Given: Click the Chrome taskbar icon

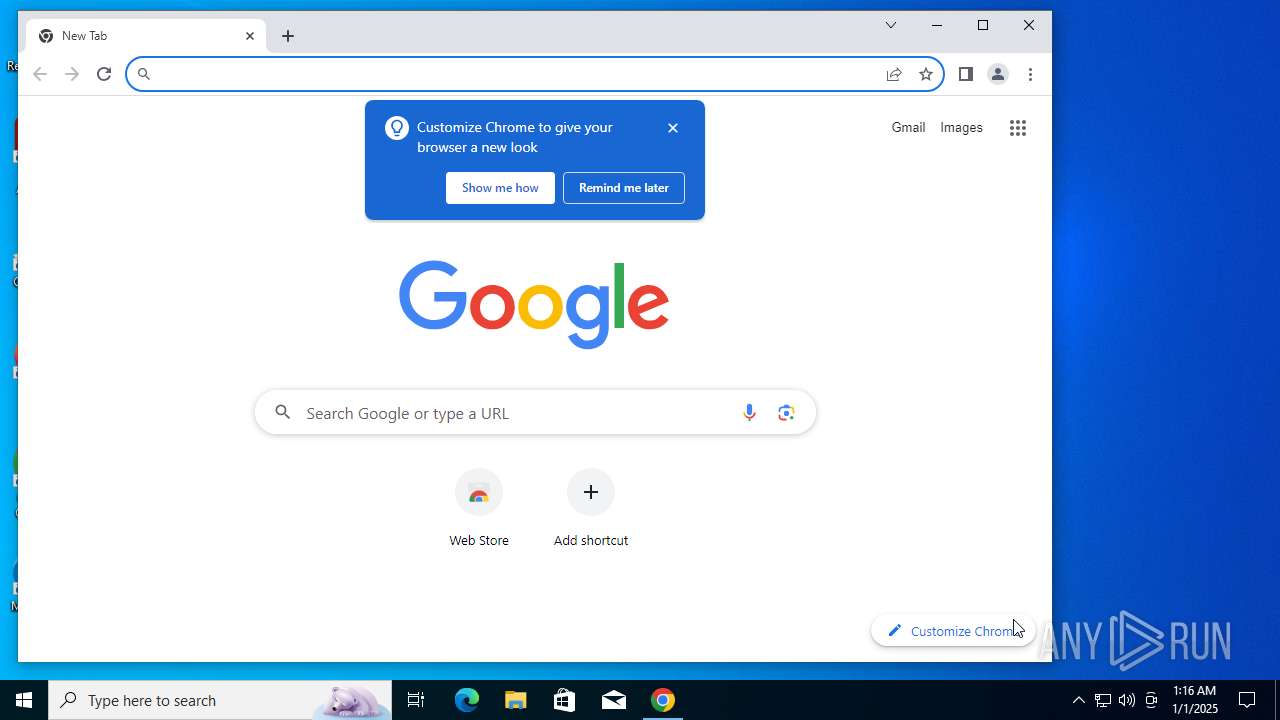Looking at the screenshot, I should [663, 700].
